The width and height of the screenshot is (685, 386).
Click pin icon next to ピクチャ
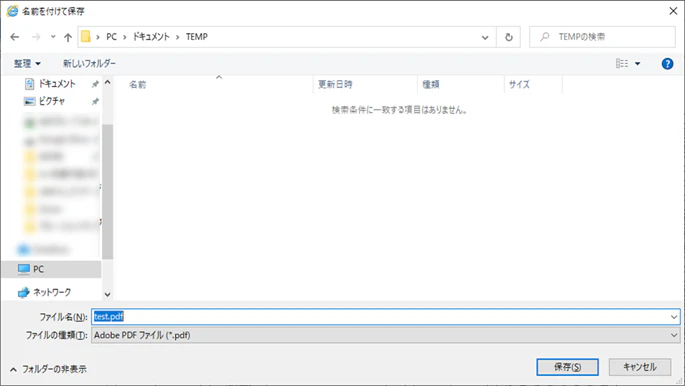(x=95, y=101)
